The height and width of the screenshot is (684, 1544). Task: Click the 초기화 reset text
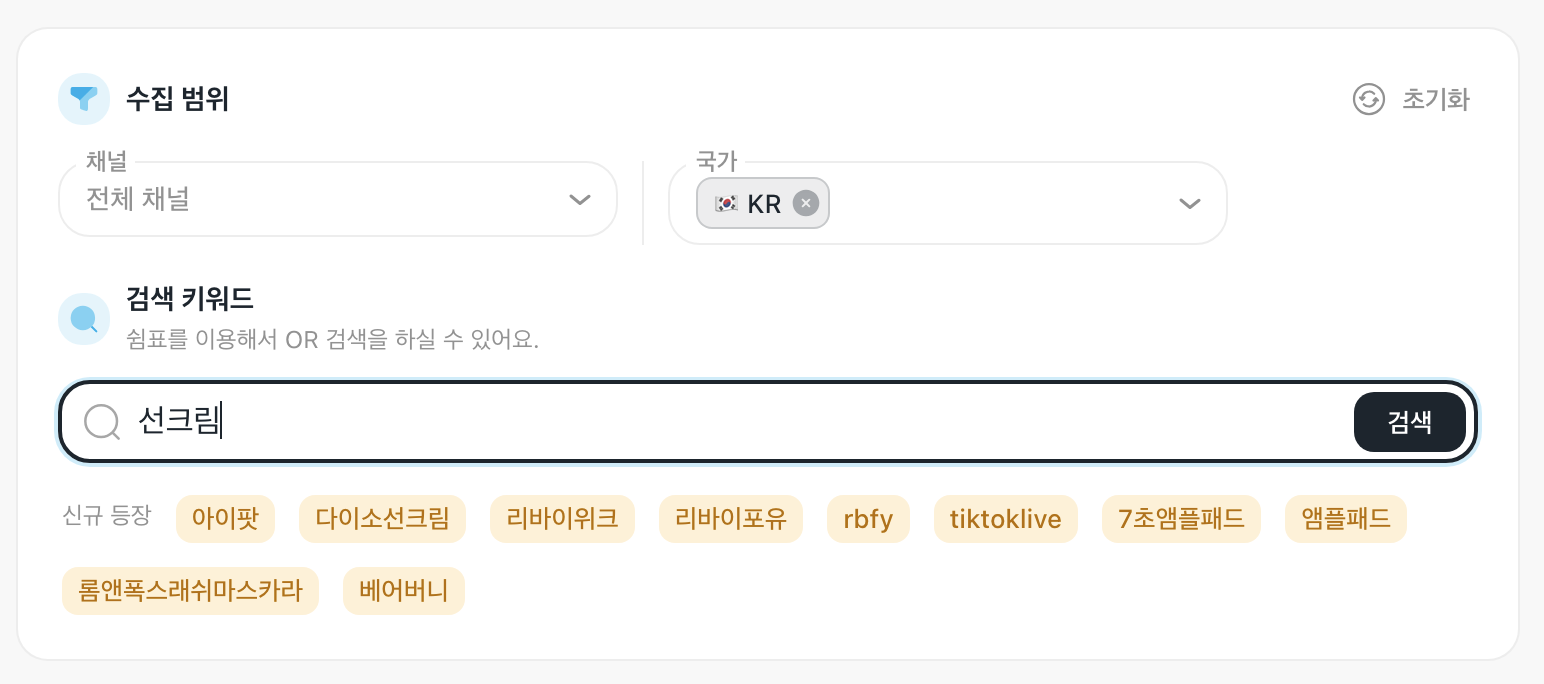[1435, 99]
